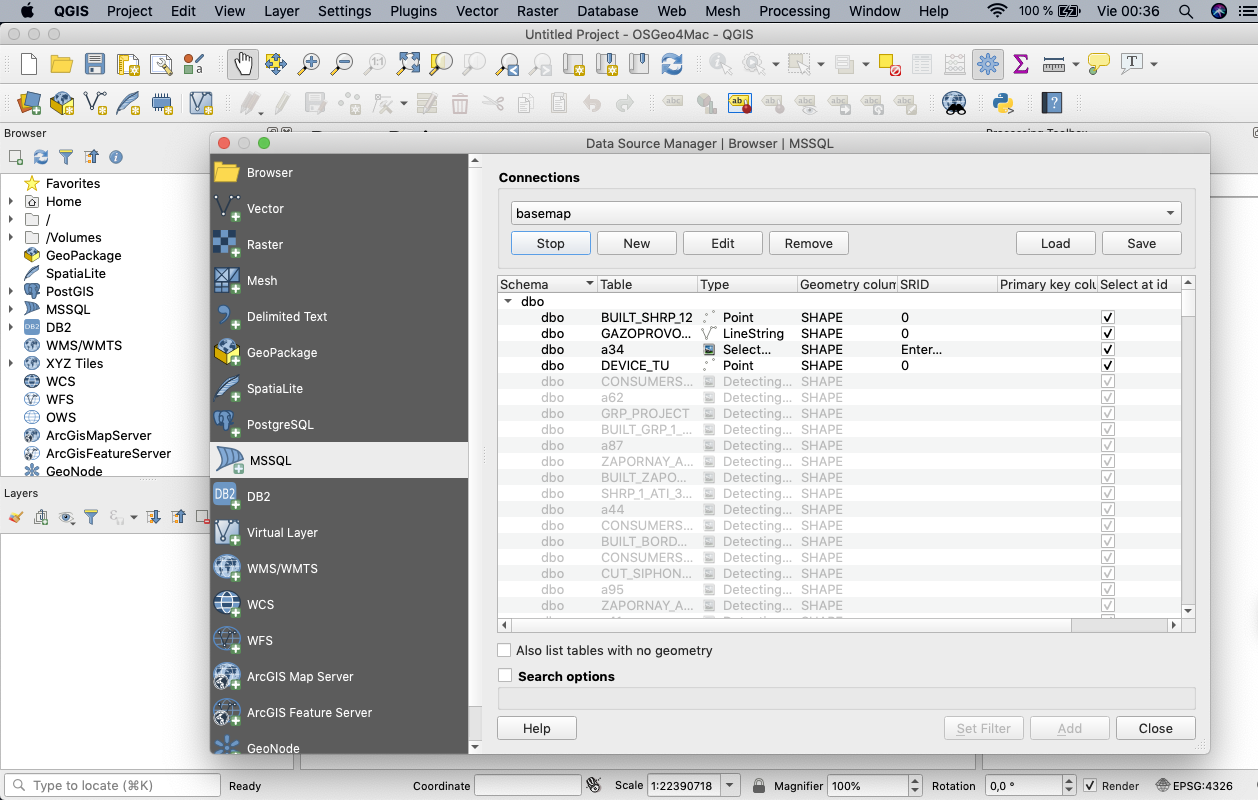The image size is (1258, 800).
Task: Click New Shapefile Layer icon
Action: 95,102
